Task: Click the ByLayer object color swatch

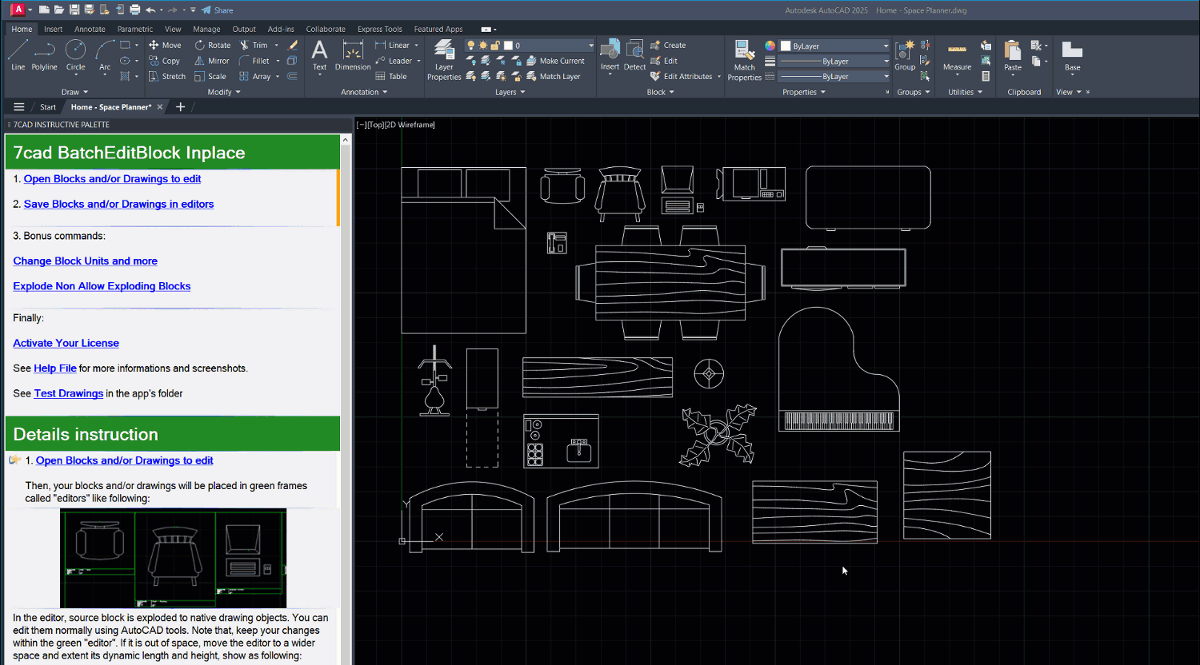Action: 785,46
